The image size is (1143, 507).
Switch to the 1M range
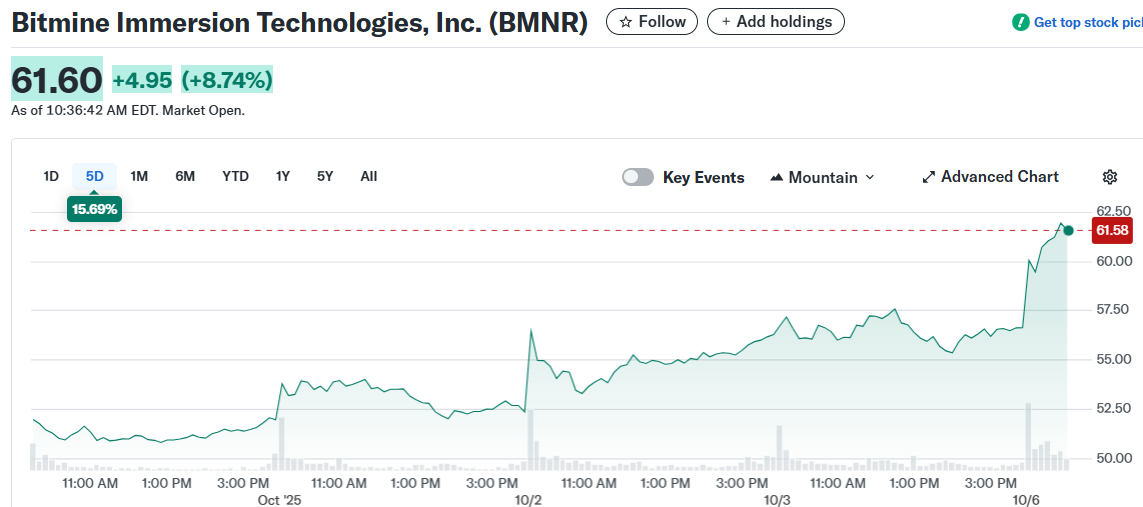click(139, 176)
